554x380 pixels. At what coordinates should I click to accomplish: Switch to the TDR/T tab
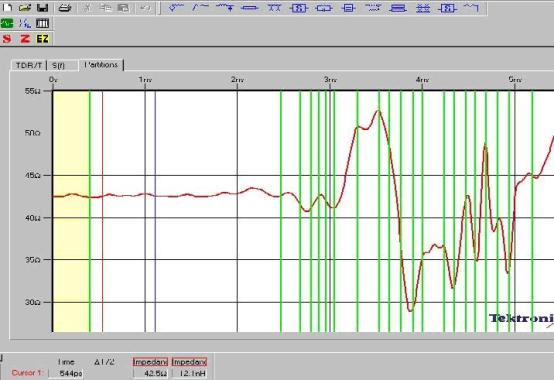click(29, 65)
